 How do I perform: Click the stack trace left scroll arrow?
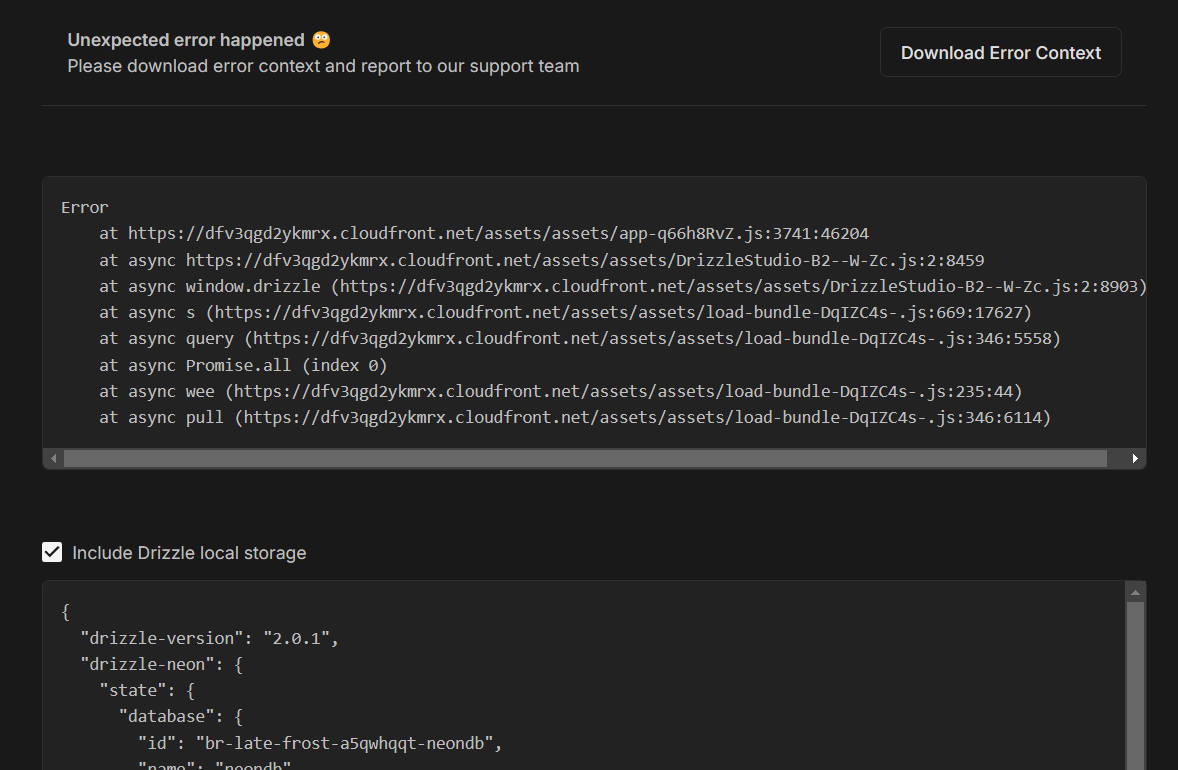tap(53, 458)
